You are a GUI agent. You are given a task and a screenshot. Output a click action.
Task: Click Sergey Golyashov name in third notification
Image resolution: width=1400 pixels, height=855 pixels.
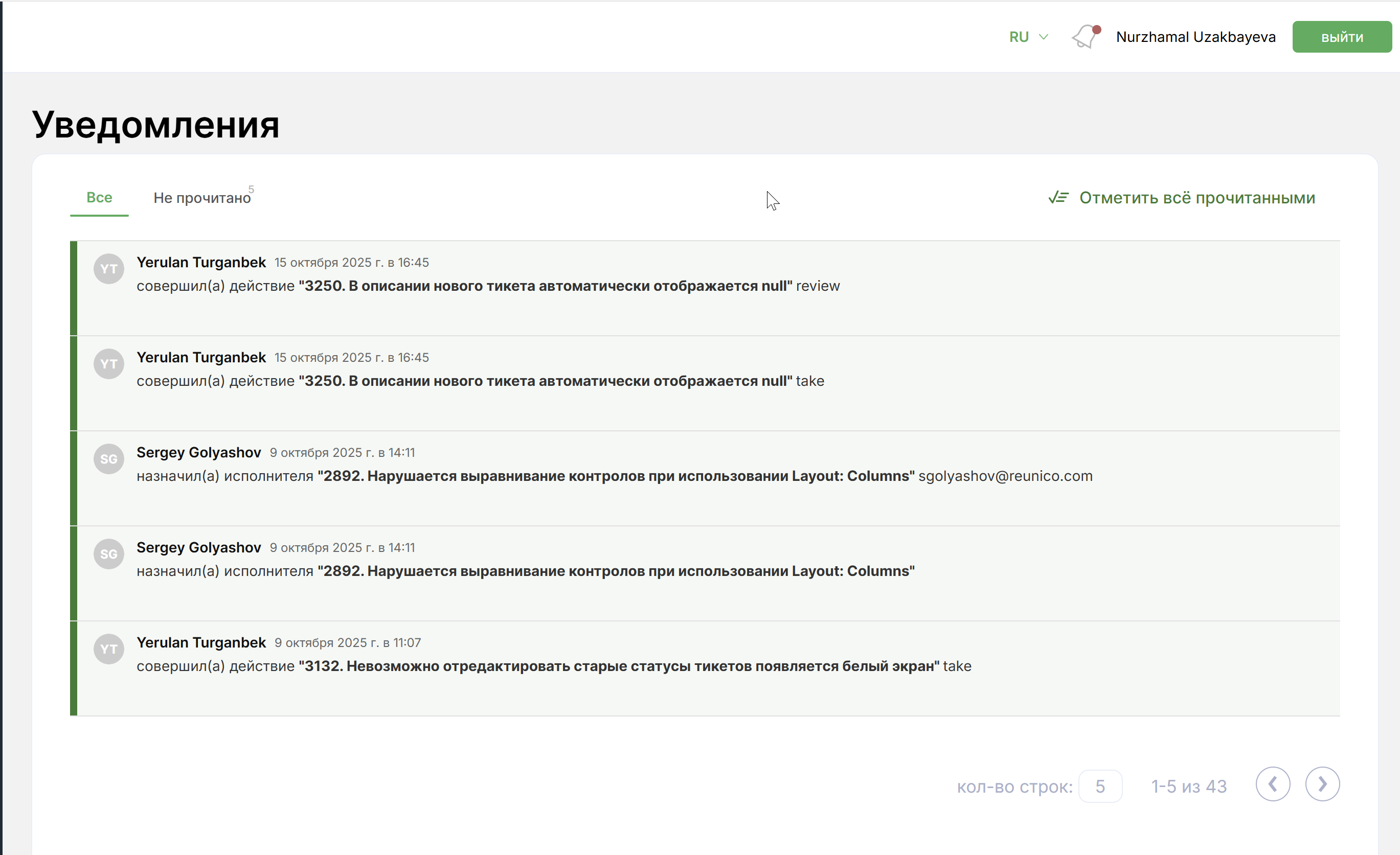(198, 452)
